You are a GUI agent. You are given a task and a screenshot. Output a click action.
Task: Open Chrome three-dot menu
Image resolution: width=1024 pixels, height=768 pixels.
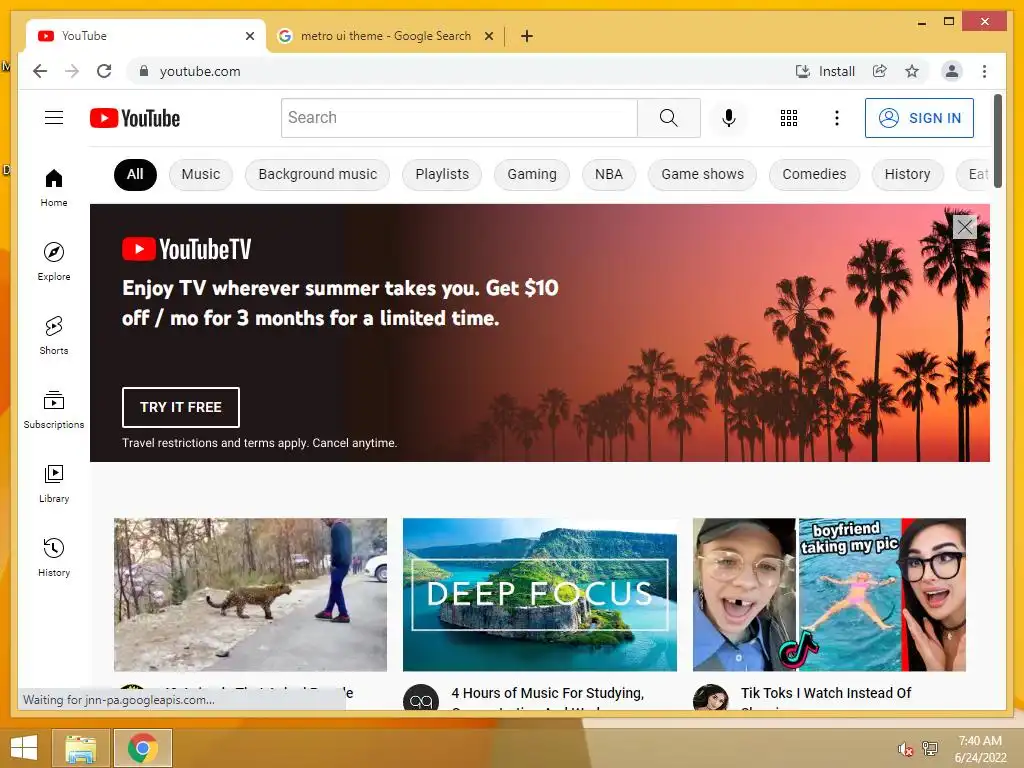(x=984, y=71)
